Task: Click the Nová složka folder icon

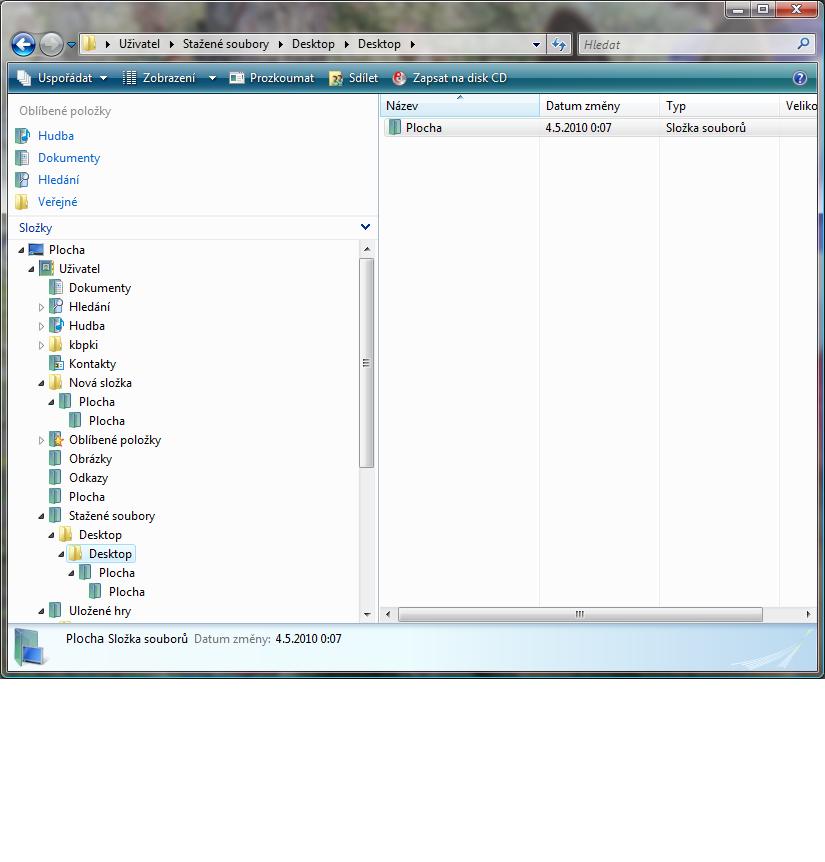Action: 56,382
